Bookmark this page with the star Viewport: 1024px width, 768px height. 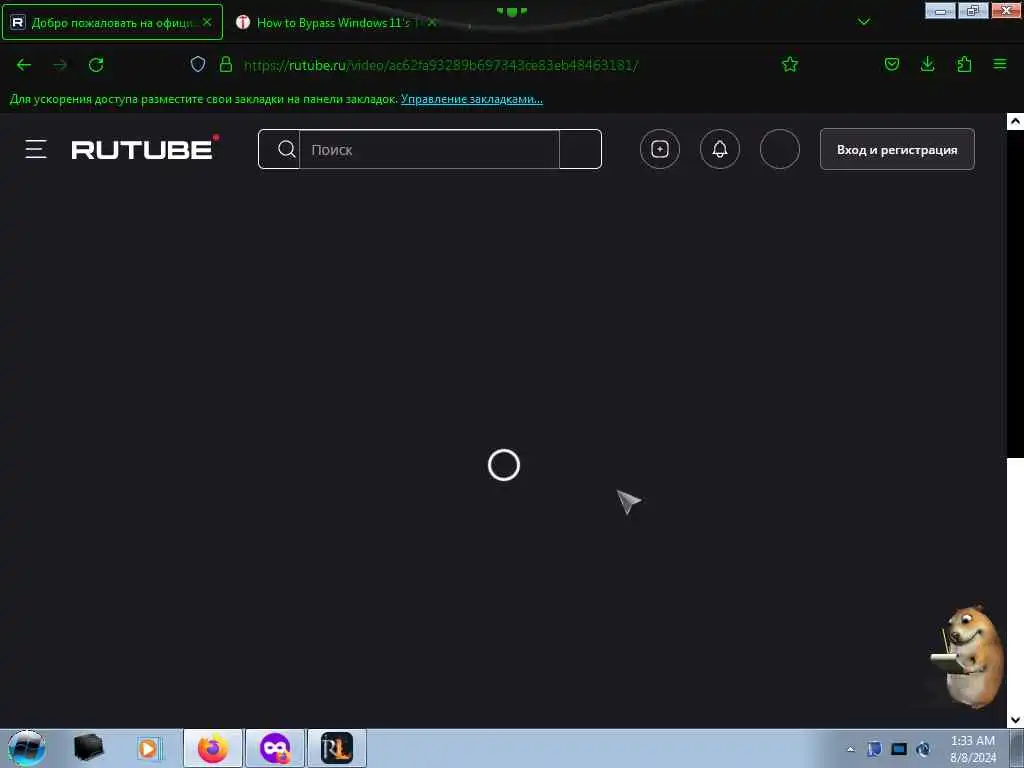790,64
